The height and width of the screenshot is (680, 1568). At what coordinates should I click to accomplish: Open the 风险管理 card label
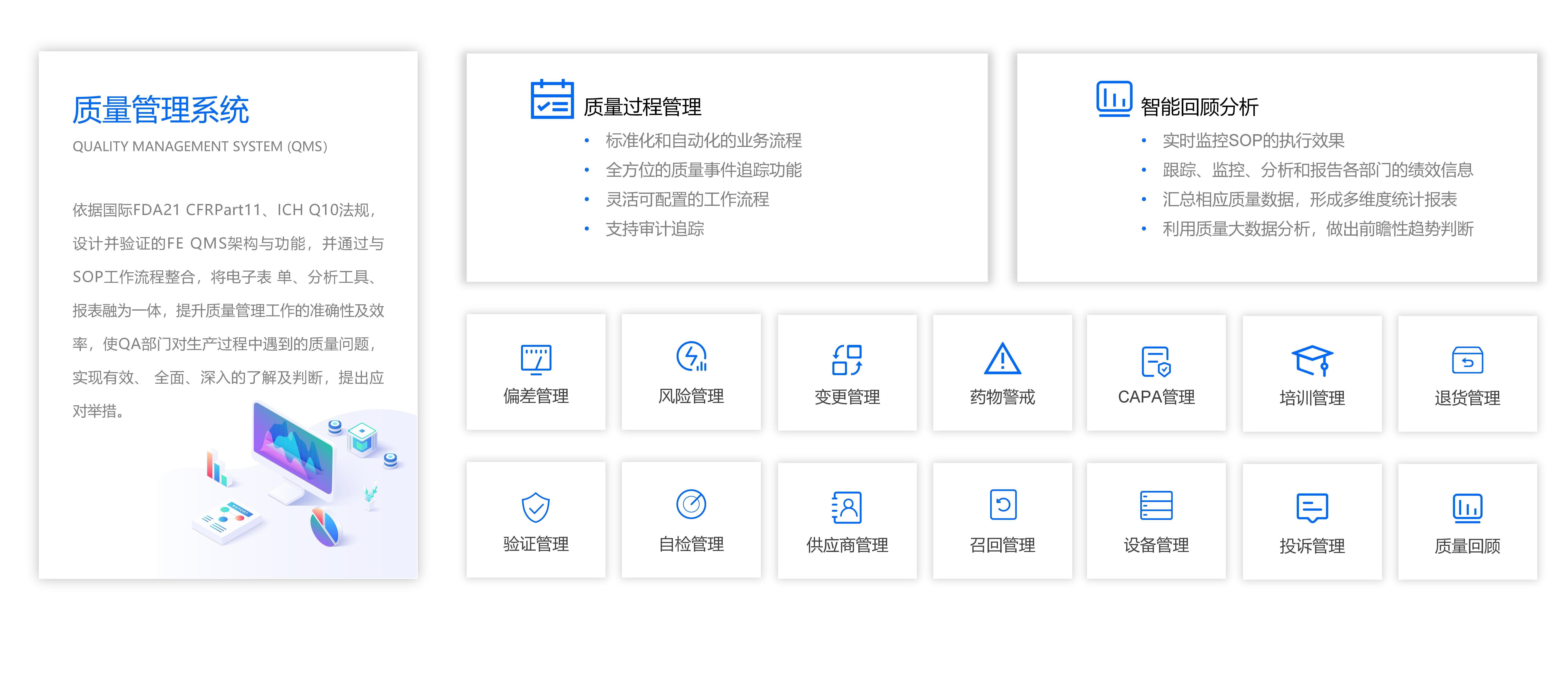[692, 396]
